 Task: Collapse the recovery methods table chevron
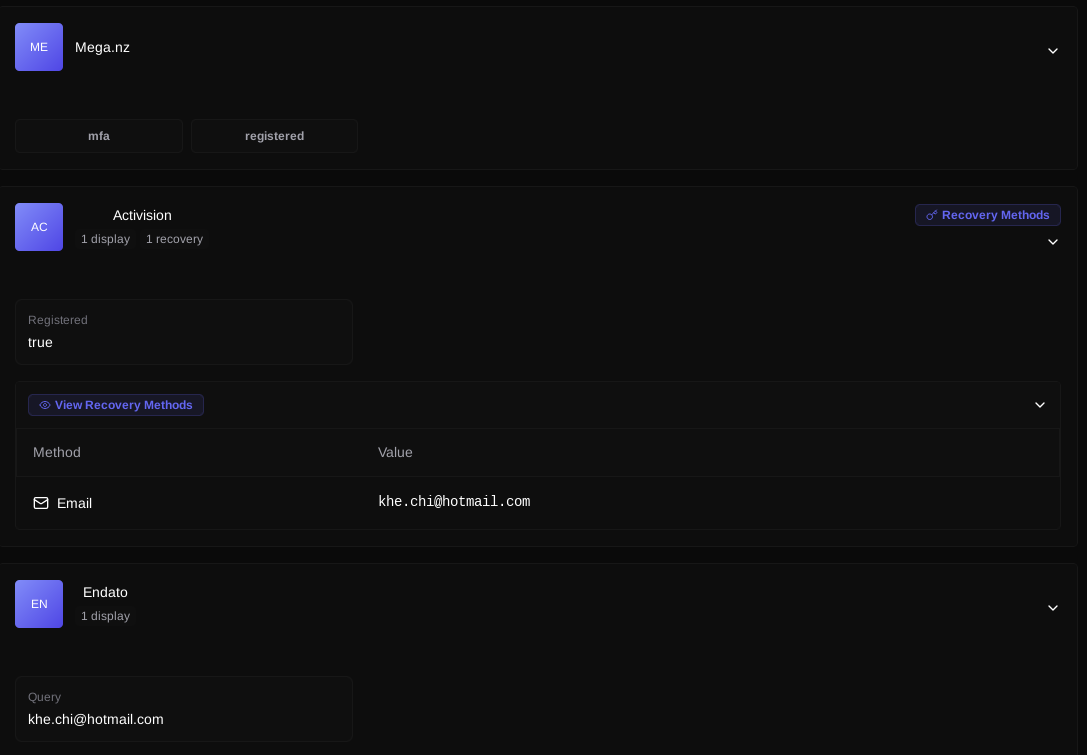pos(1039,405)
